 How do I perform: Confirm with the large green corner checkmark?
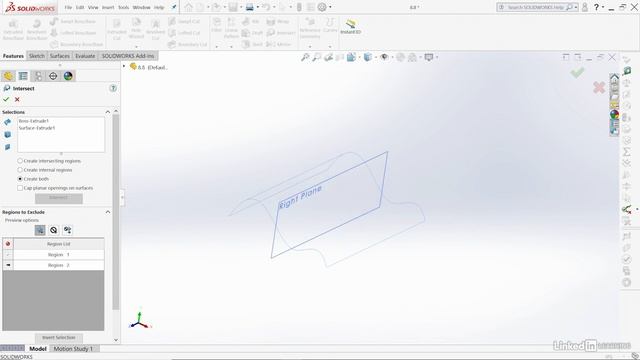(x=577, y=73)
